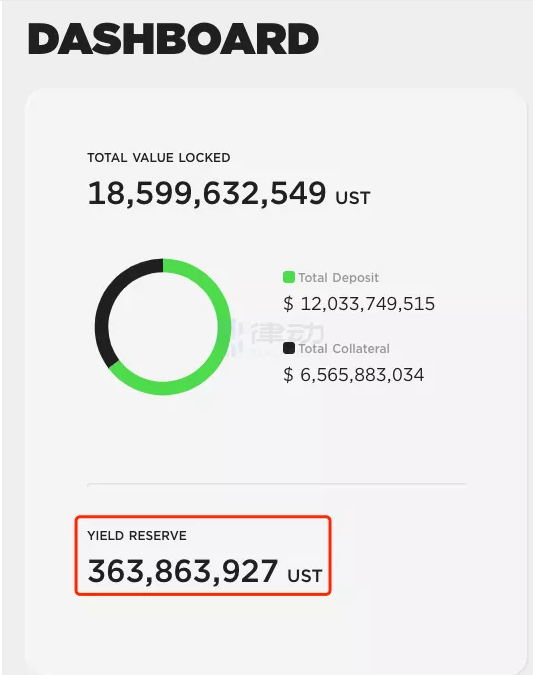Click the dollar sign before the deposit amount
Screen dimensions: 533x675
[288, 304]
